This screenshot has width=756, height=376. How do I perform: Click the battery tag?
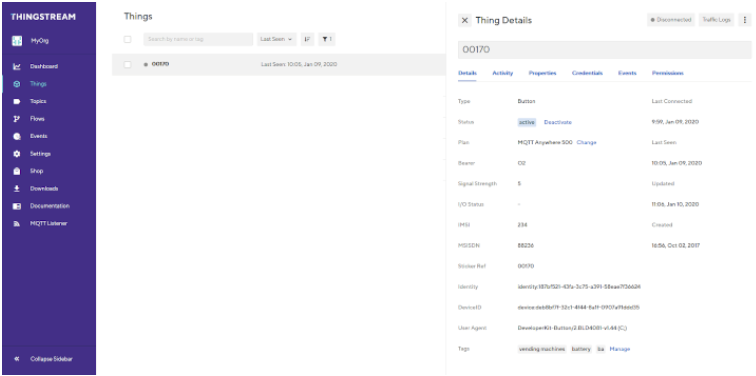tap(581, 349)
